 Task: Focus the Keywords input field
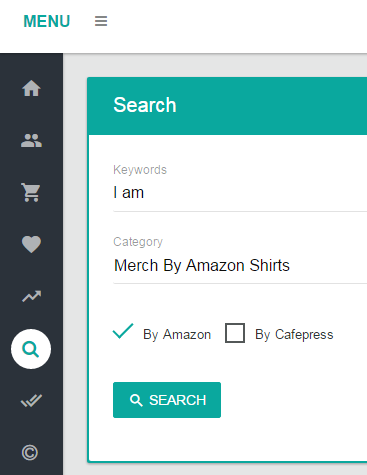click(x=240, y=193)
